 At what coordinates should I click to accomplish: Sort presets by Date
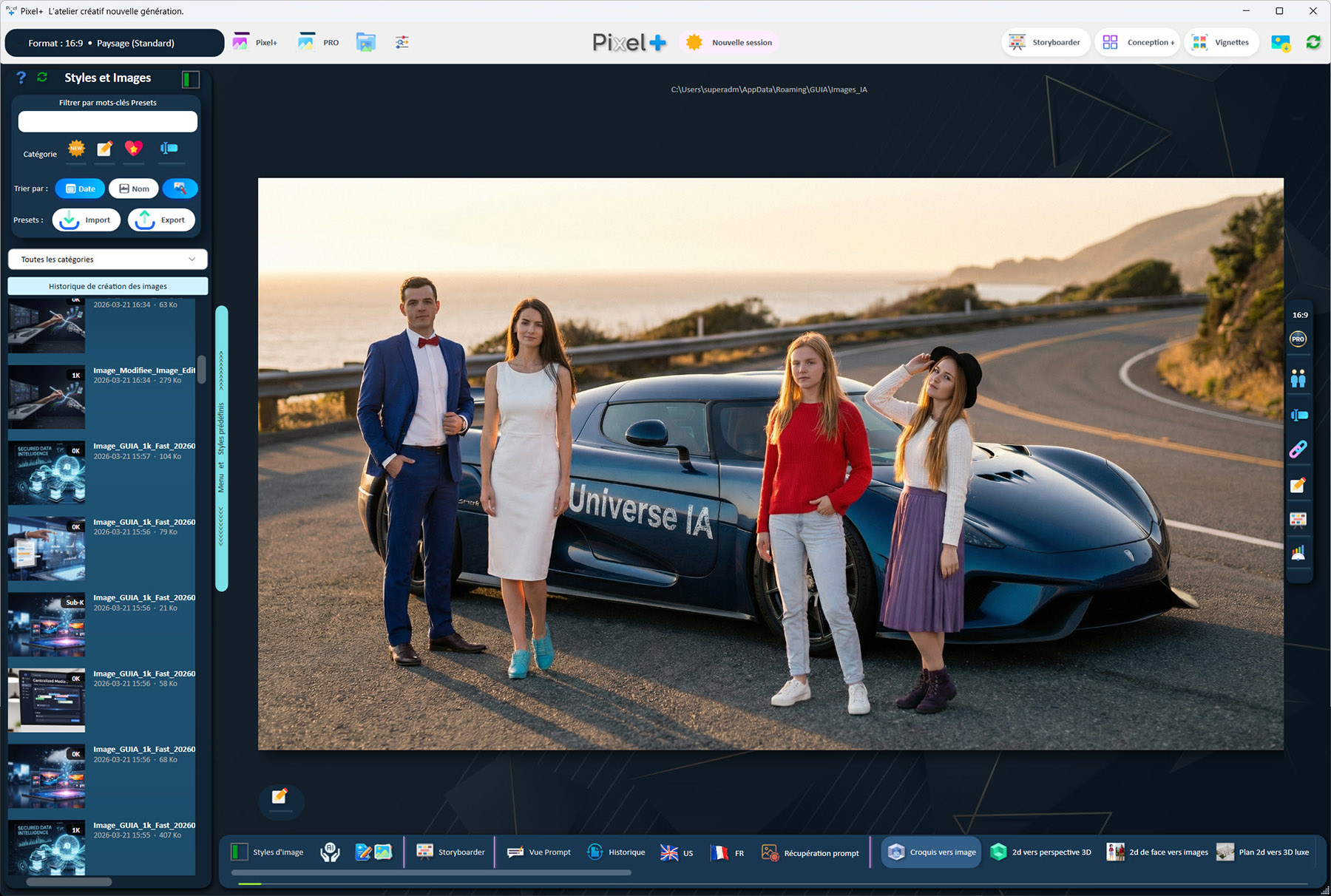tap(80, 189)
